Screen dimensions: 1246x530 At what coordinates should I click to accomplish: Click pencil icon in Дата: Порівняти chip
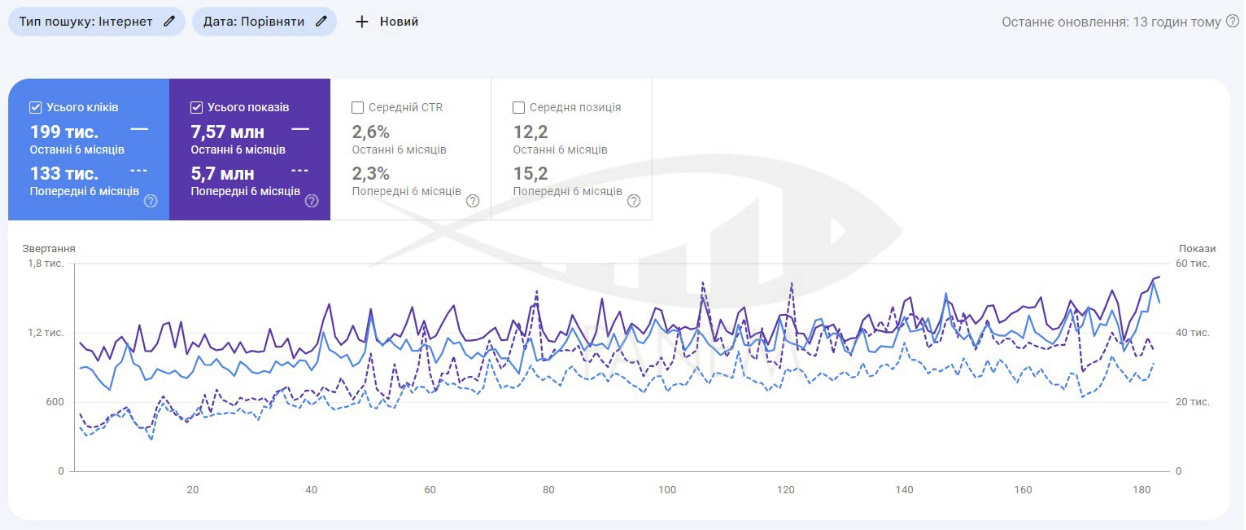[321, 21]
